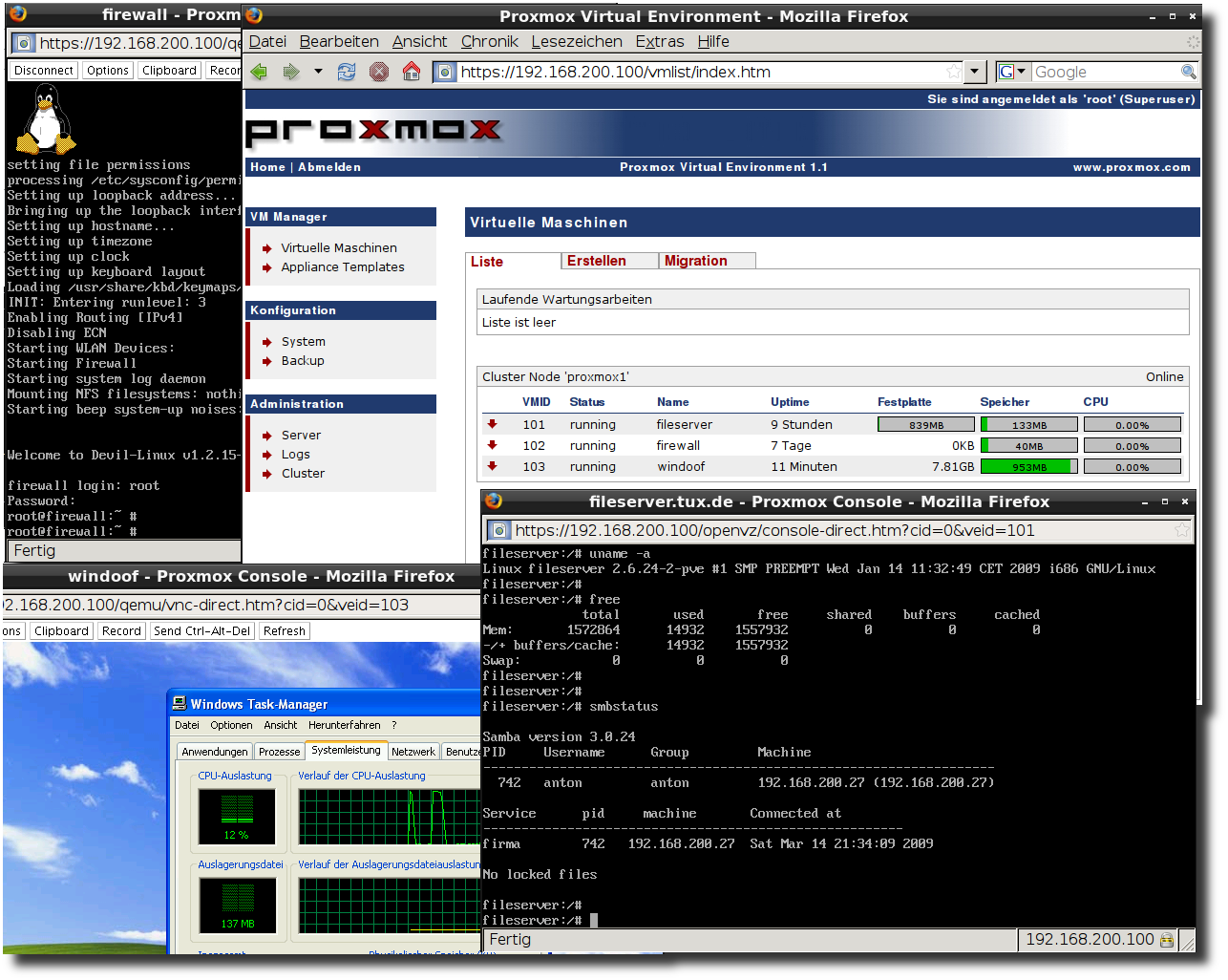Reload the Proxmox page with refresh icon
1228x980 pixels.
(x=347, y=72)
